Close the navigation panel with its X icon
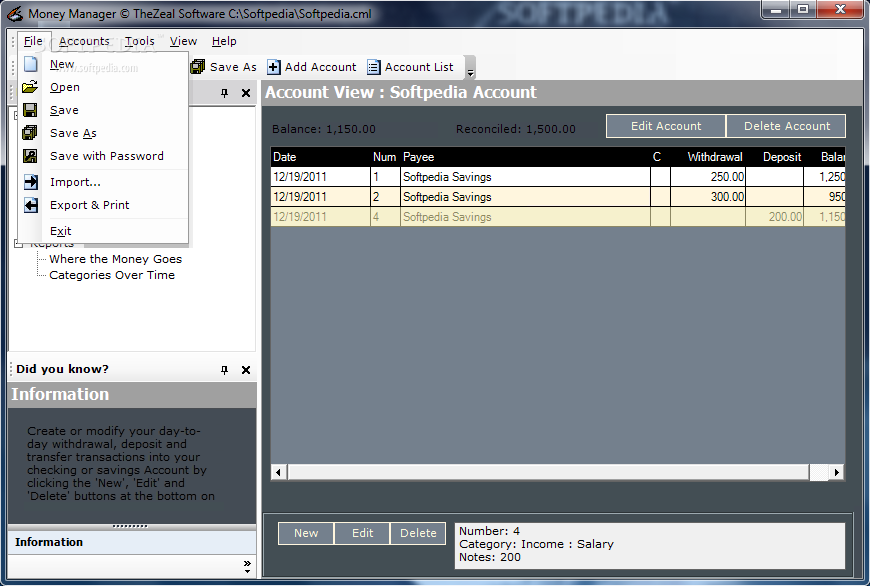870x586 pixels. [x=246, y=93]
